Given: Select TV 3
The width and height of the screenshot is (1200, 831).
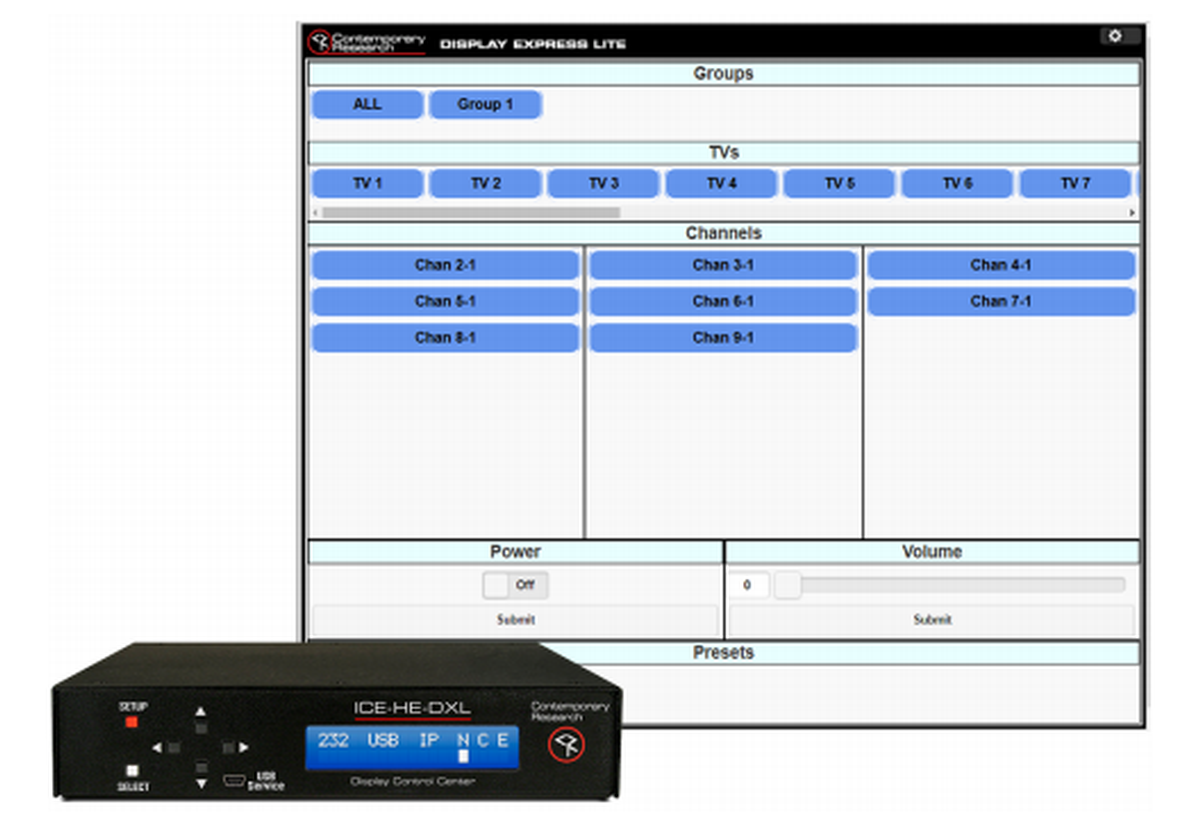Looking at the screenshot, I should (603, 183).
